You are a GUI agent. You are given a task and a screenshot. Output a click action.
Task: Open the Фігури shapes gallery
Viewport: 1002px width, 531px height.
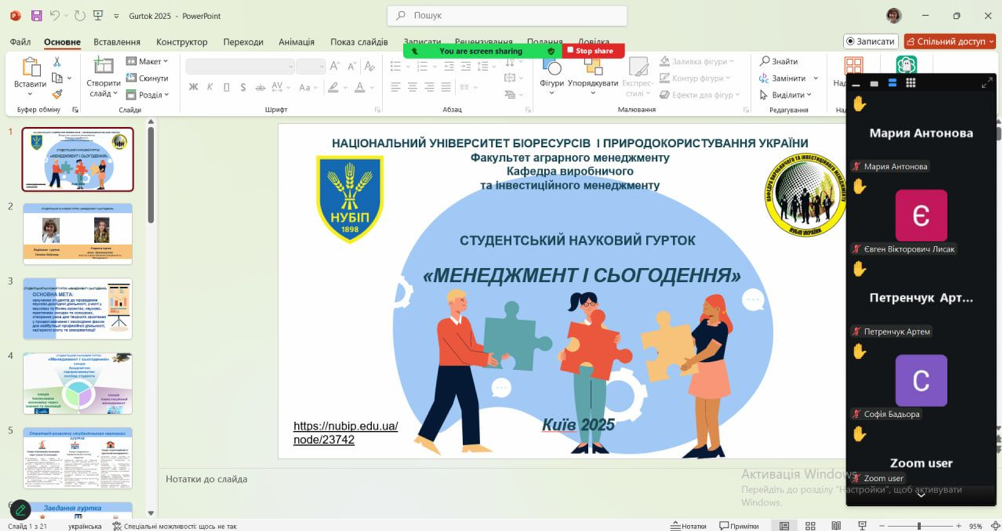[x=551, y=73]
